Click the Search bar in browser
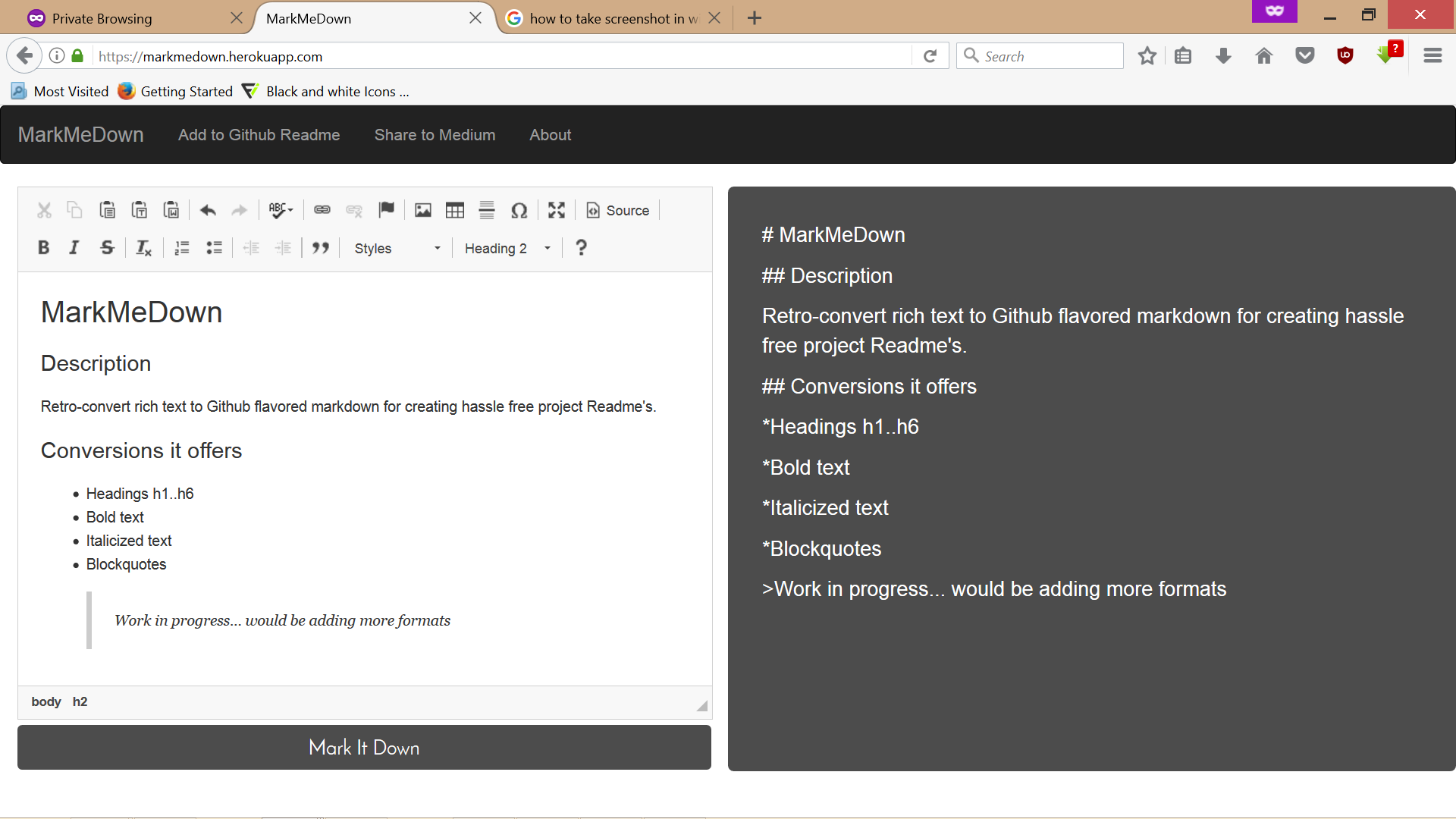1456x819 pixels. pyautogui.click(x=1041, y=55)
